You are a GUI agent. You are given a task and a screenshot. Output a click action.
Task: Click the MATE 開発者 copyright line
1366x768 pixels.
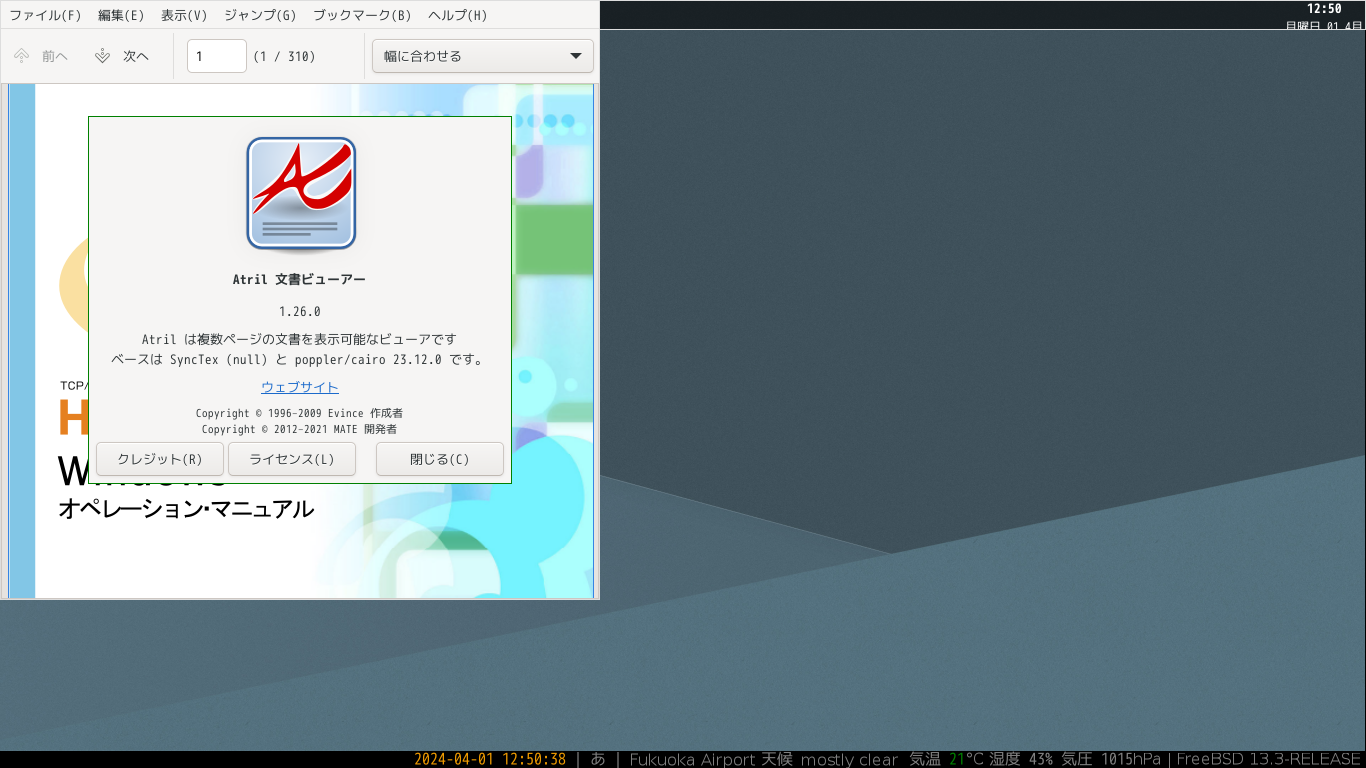[x=300, y=429]
